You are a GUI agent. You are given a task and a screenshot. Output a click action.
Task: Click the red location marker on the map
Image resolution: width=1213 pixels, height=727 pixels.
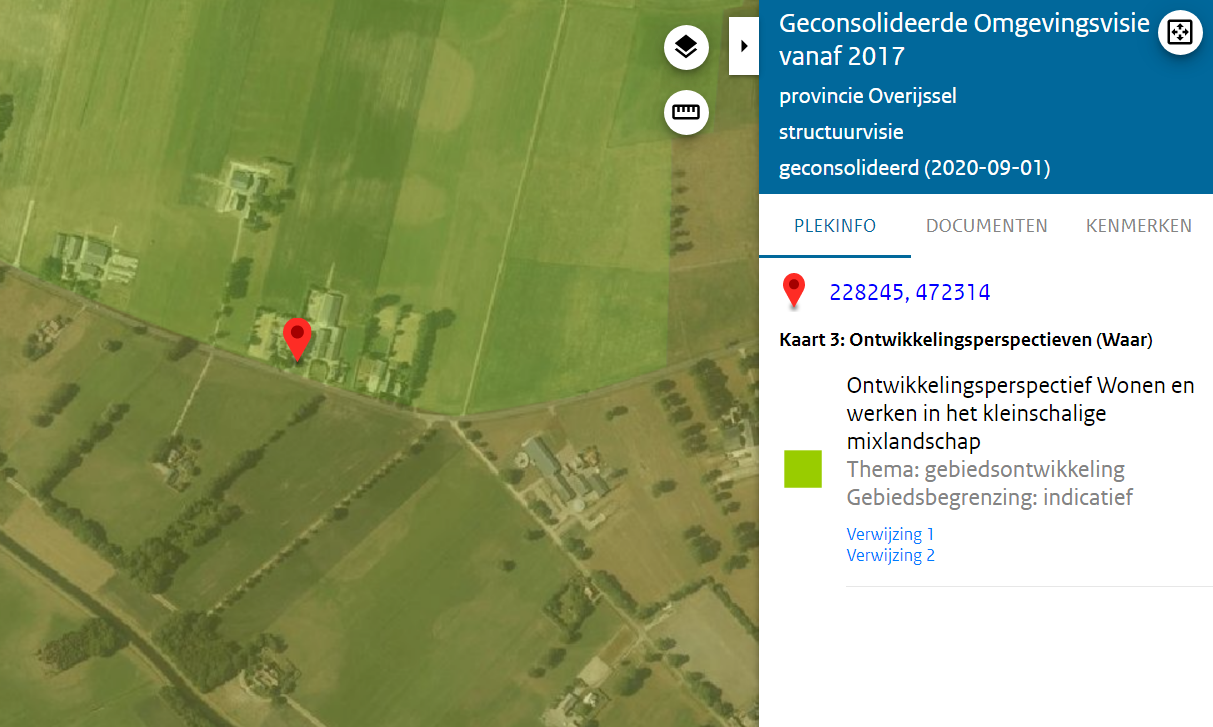click(x=297, y=339)
